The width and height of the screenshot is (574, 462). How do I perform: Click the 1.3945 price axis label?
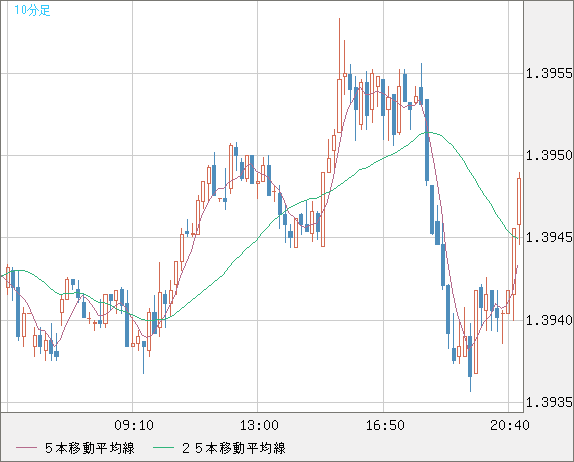click(549, 238)
